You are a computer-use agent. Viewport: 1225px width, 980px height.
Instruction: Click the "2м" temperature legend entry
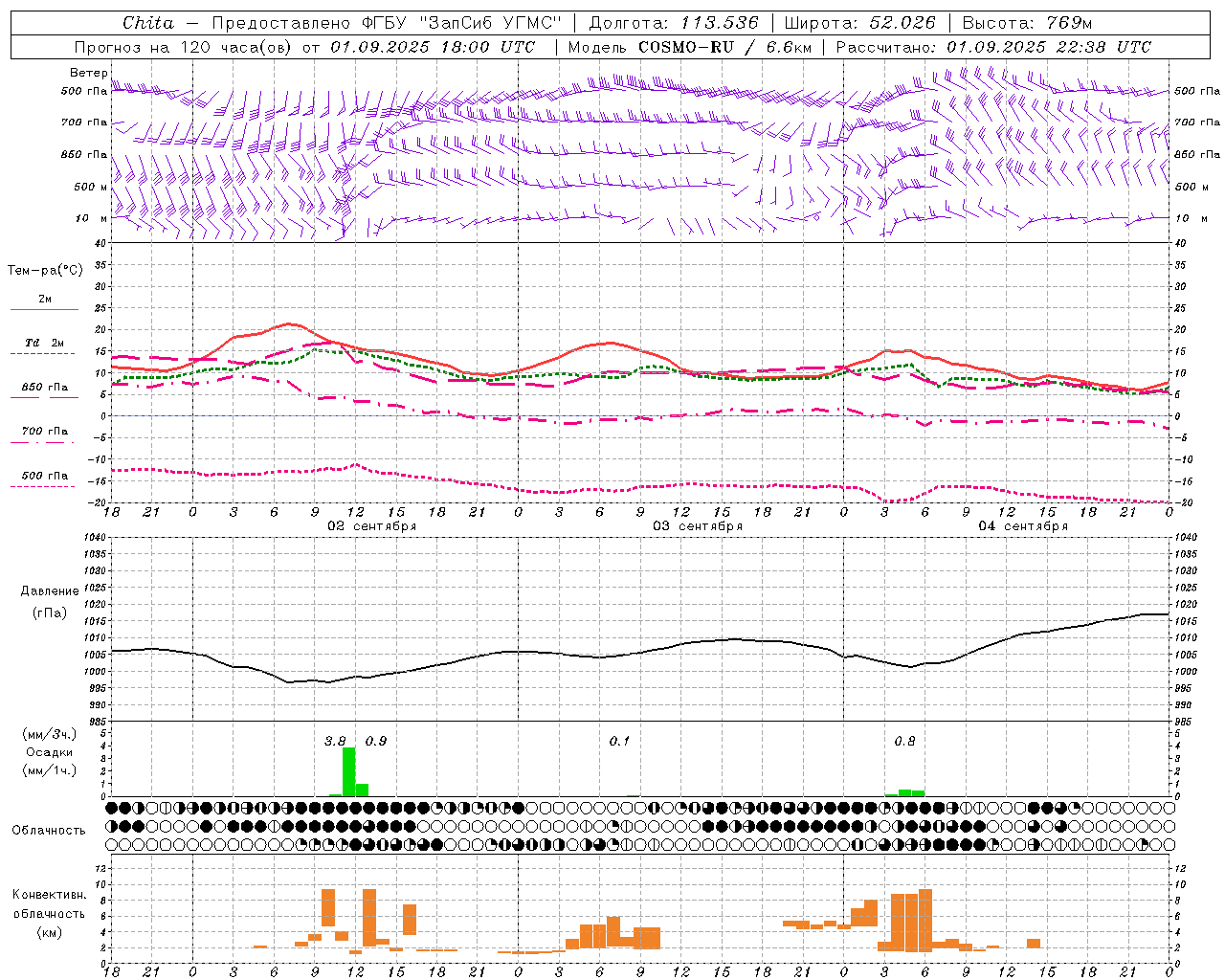45,300
